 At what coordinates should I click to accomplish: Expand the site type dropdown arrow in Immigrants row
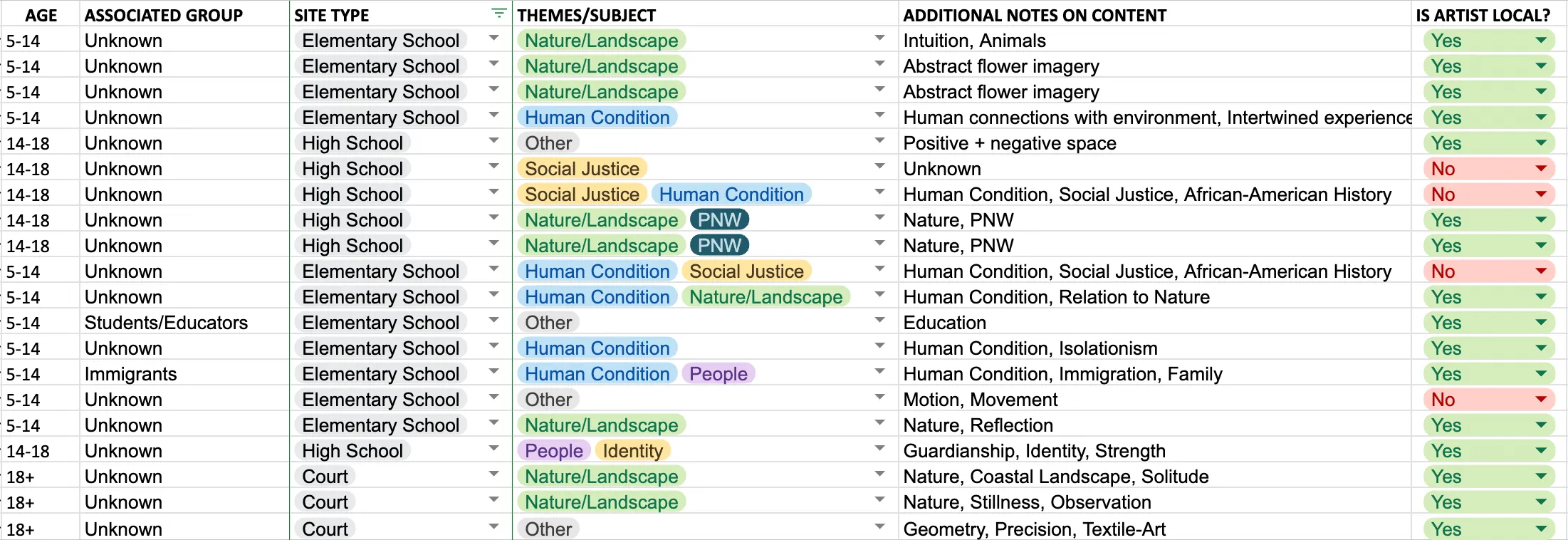(x=493, y=372)
